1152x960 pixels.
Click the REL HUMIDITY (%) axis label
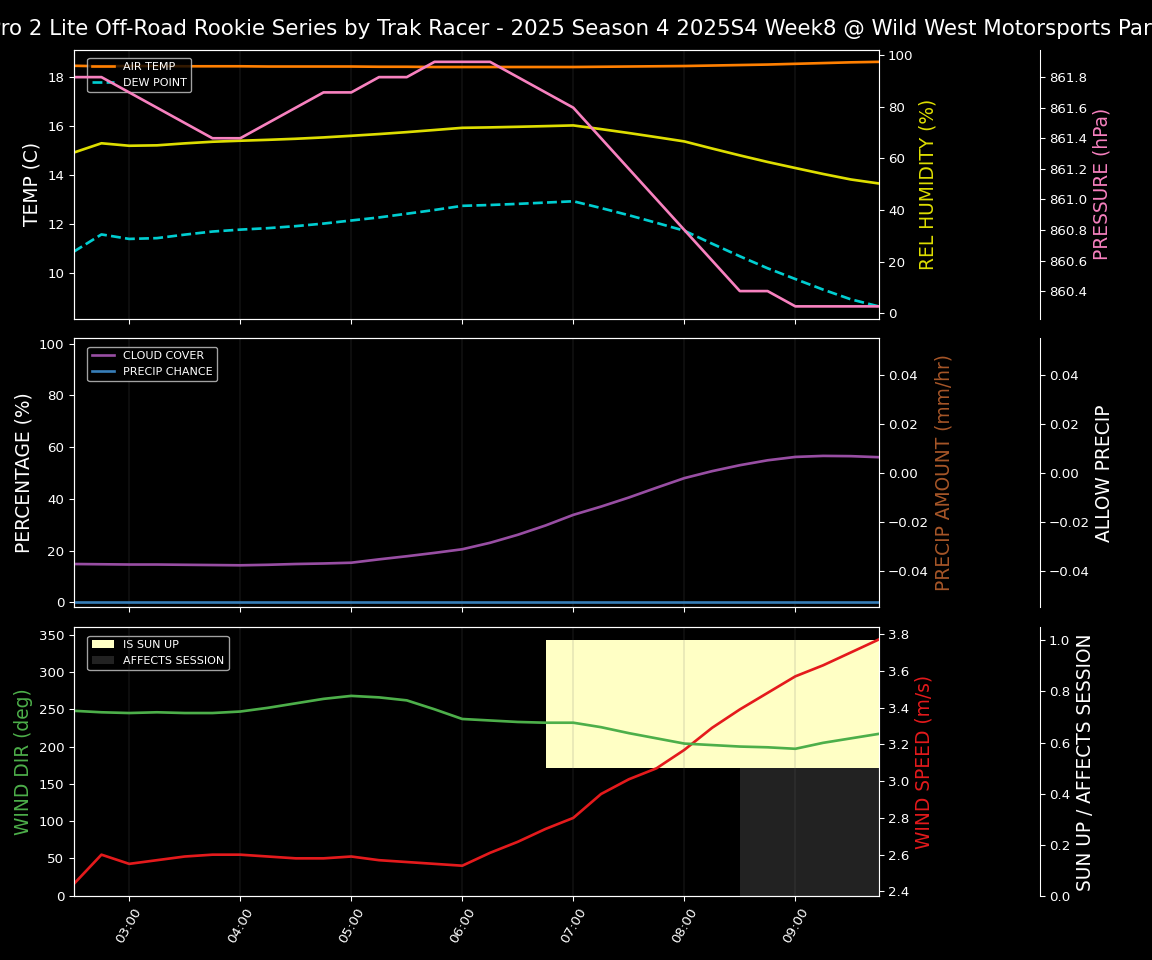tap(927, 184)
